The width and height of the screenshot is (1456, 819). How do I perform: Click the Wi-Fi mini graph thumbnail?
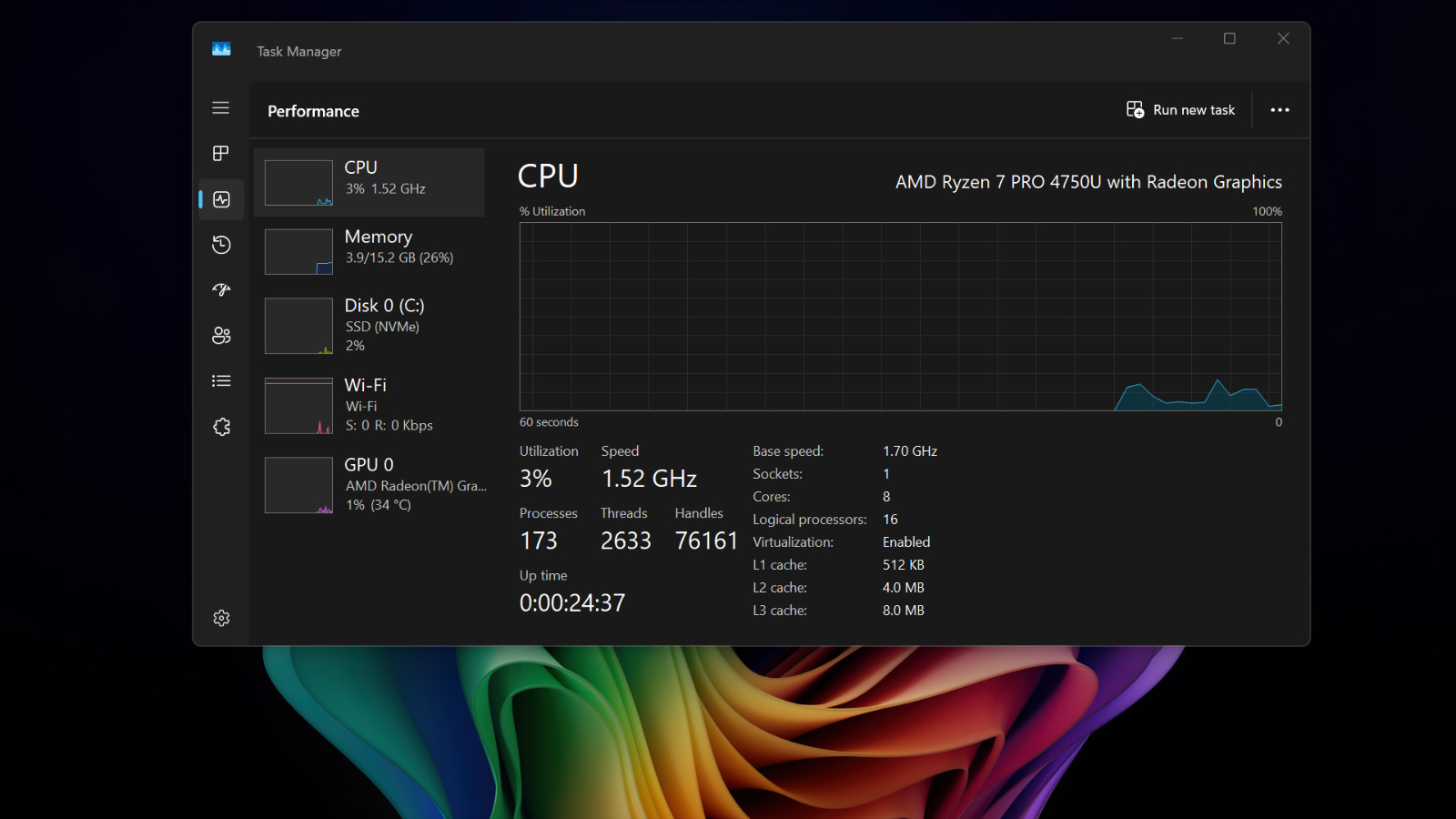point(298,406)
